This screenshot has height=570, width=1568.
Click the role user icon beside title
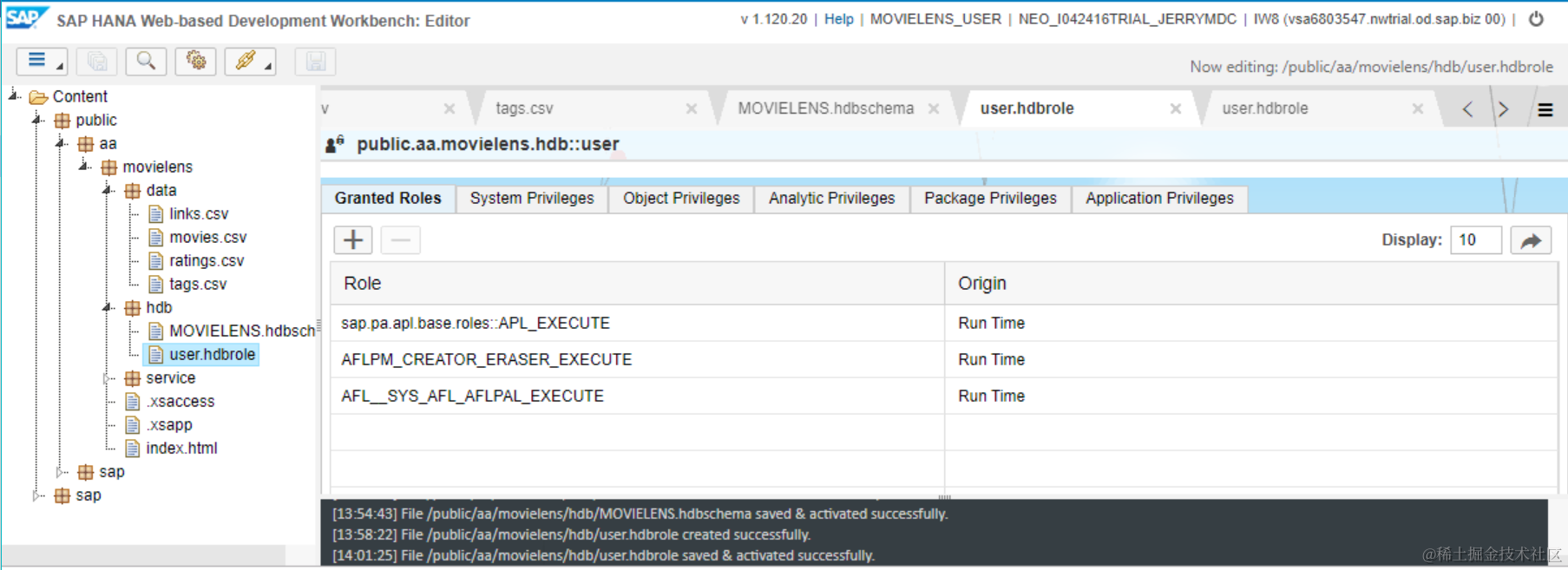point(335,144)
